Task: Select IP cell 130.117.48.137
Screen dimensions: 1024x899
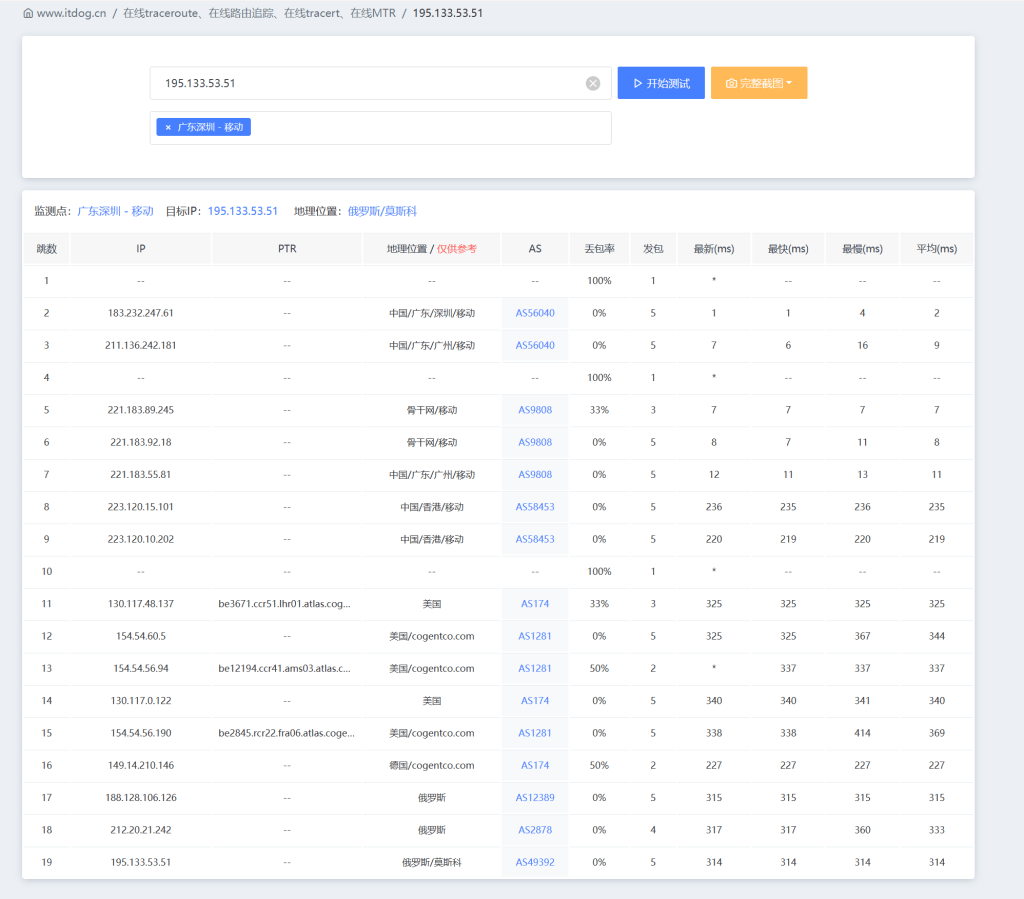Action: [140, 604]
